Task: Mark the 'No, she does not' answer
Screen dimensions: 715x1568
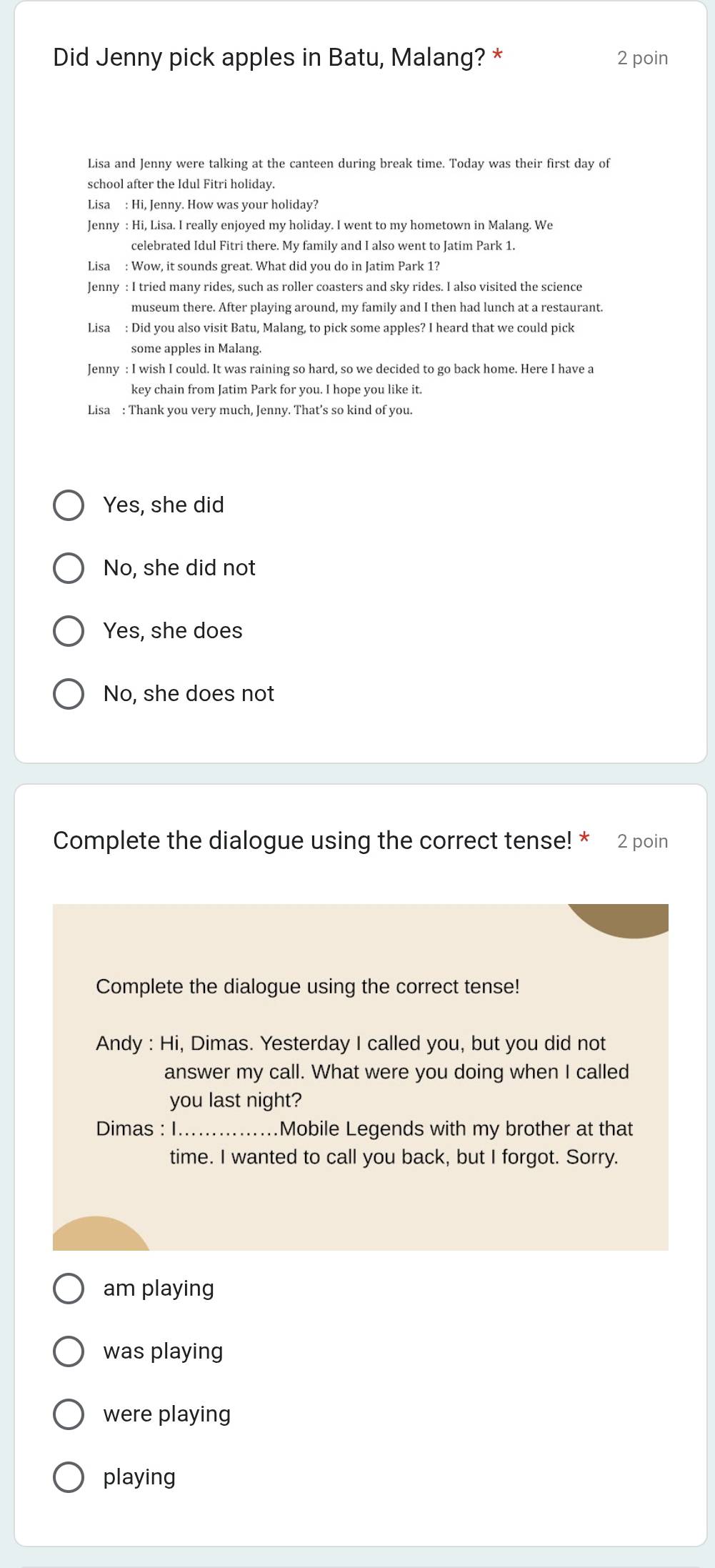Action: [x=69, y=694]
